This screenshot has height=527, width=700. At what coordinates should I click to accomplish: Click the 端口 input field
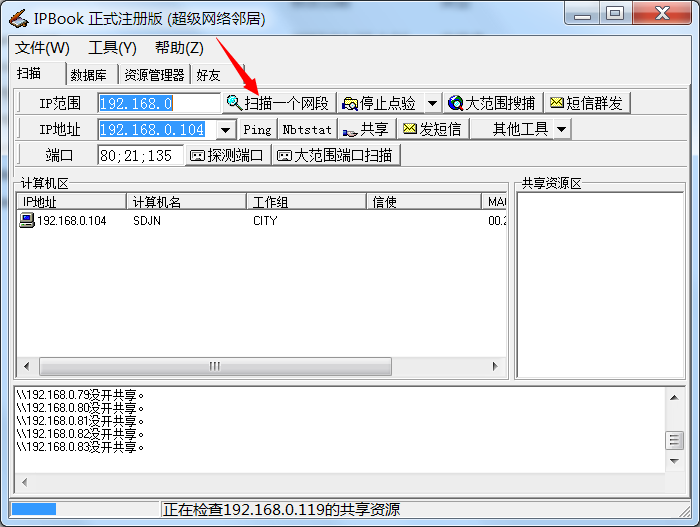click(x=140, y=155)
